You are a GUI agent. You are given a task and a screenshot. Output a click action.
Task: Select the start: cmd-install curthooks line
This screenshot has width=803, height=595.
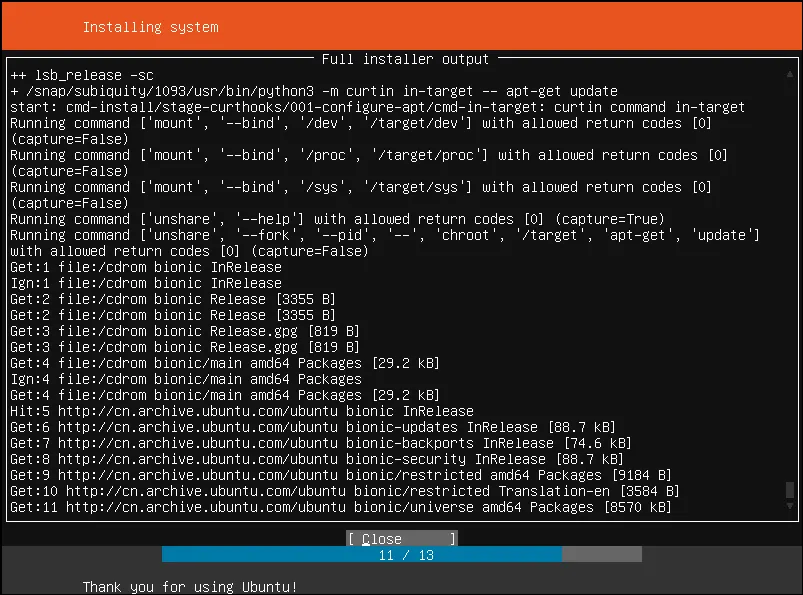(x=377, y=107)
